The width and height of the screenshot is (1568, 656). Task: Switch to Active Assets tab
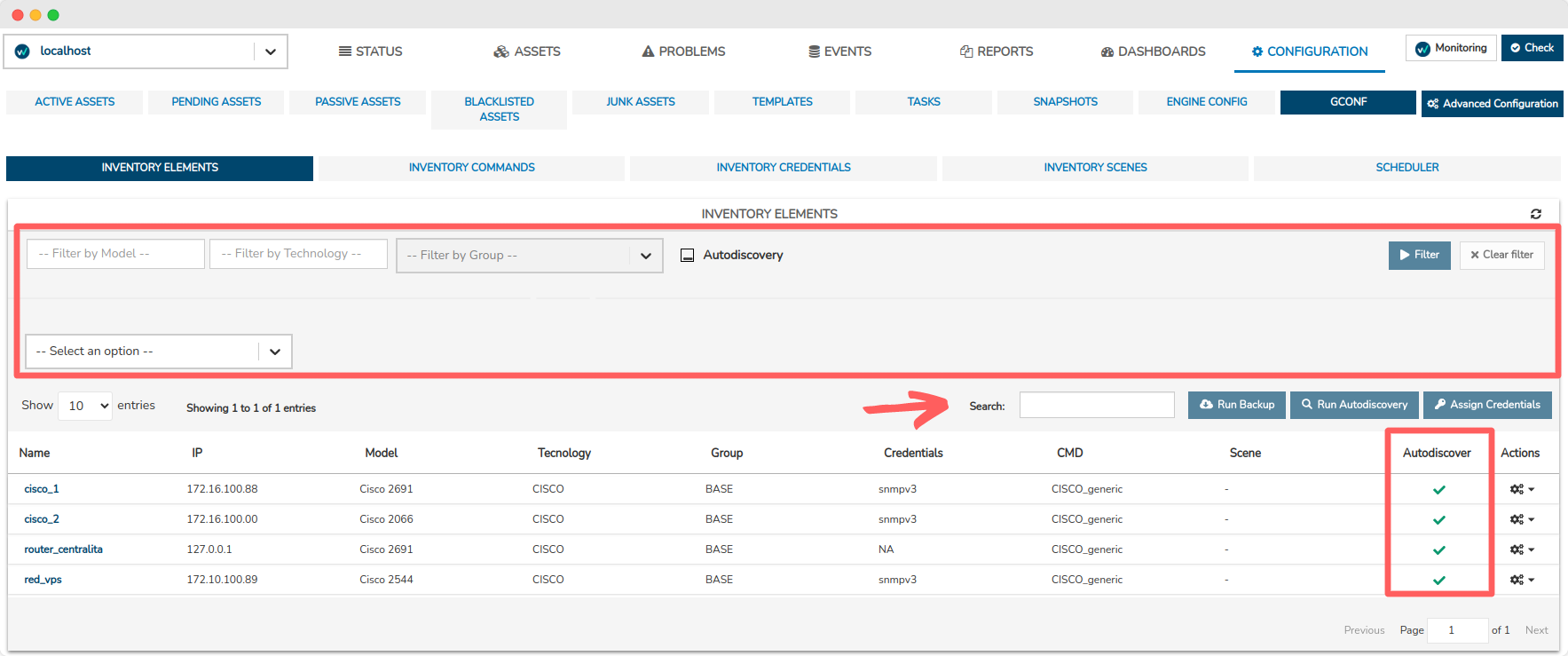(x=75, y=102)
